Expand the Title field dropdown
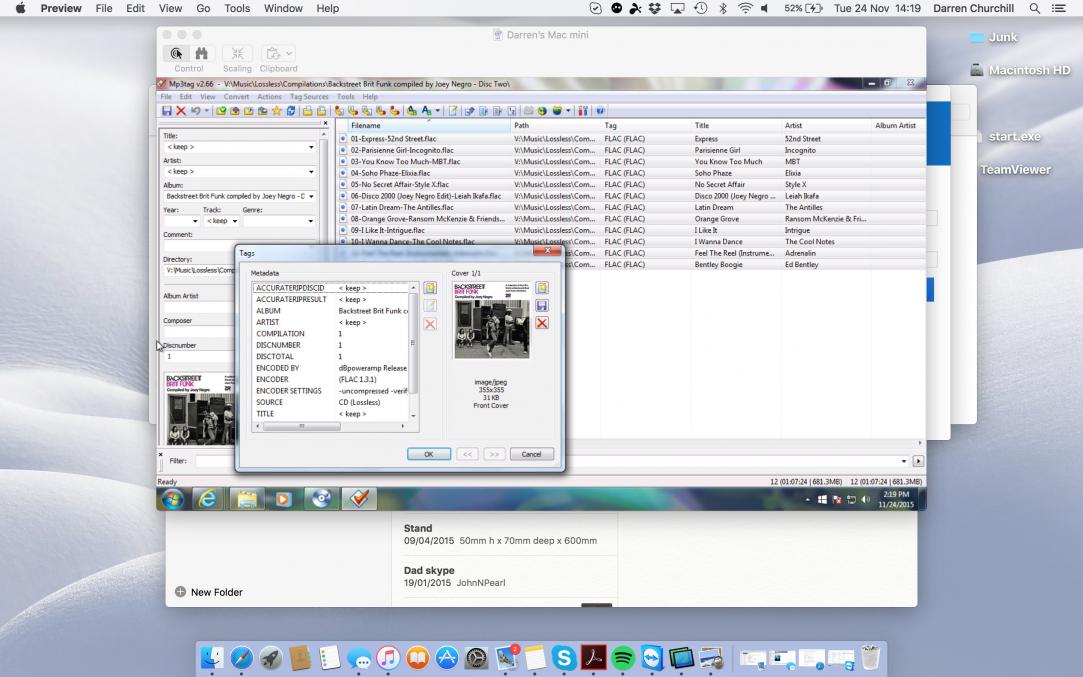 [311, 148]
